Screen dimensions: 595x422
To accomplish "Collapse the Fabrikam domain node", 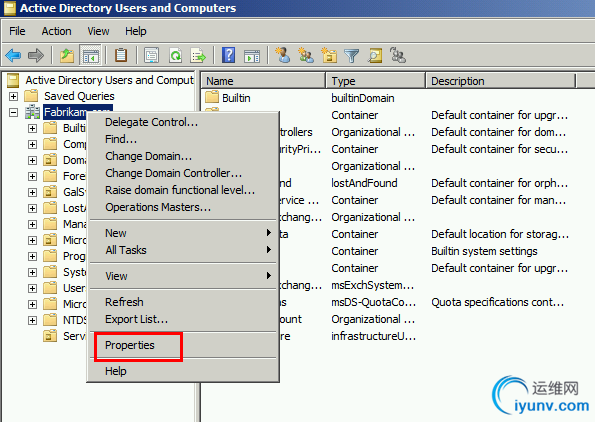I will coord(13,112).
